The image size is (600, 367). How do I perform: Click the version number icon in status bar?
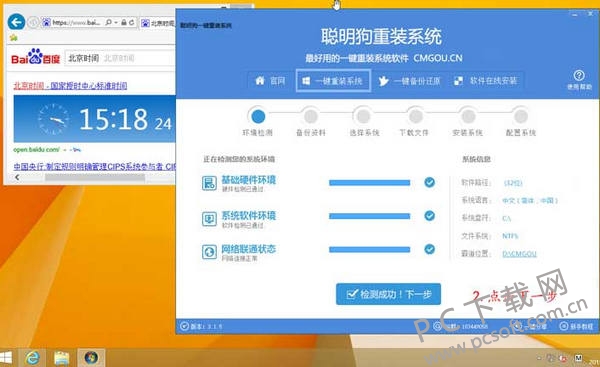184,326
